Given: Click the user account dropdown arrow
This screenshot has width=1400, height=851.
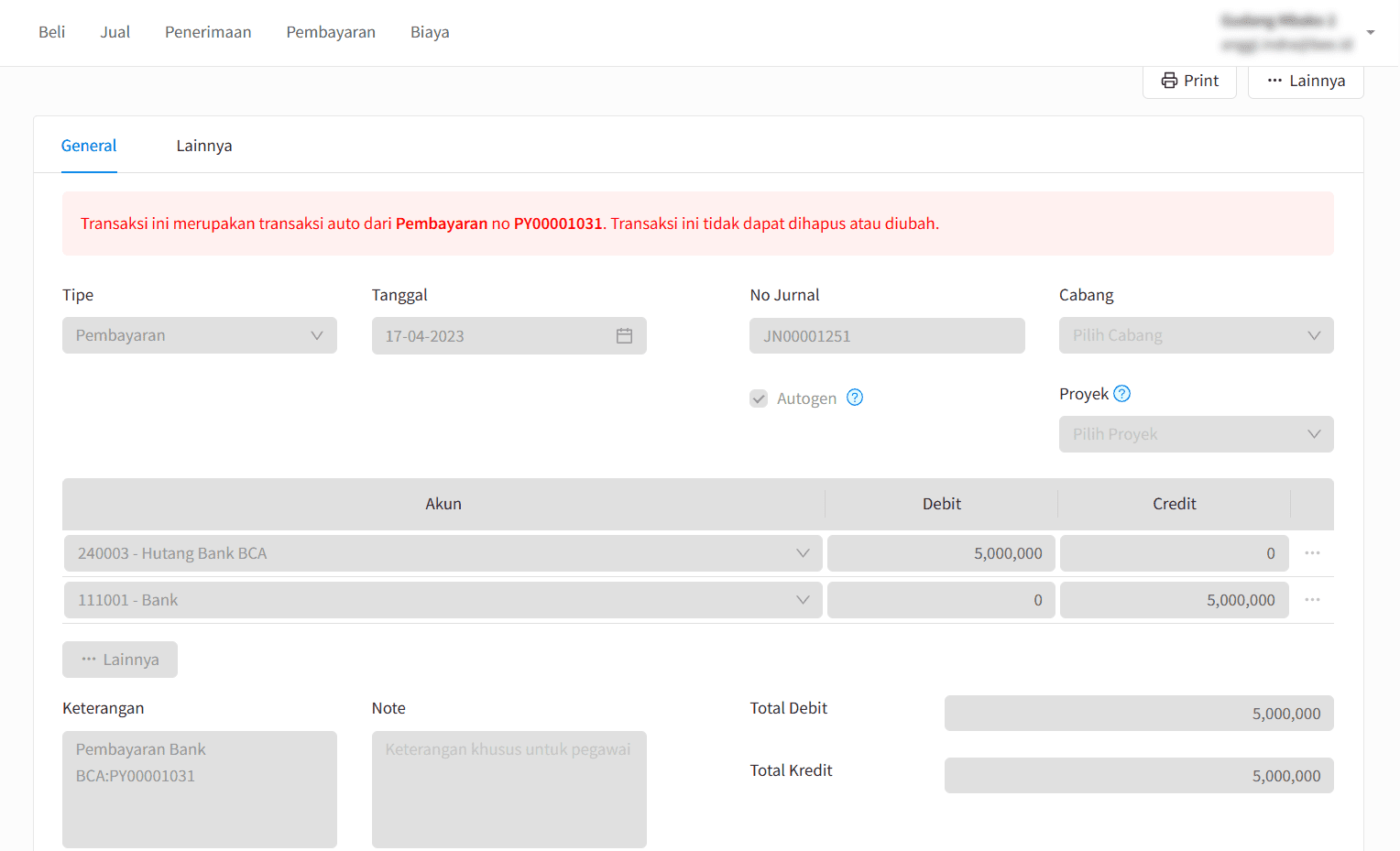Looking at the screenshot, I should (x=1370, y=33).
